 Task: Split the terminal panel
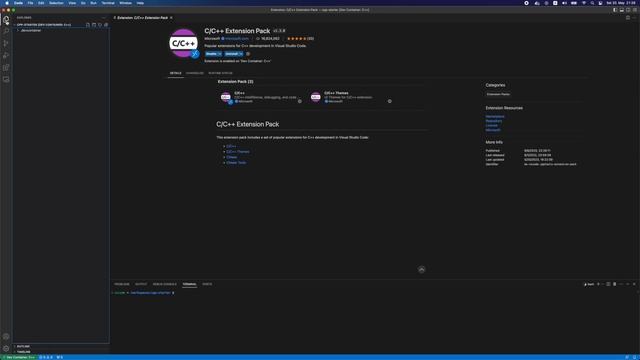[608, 284]
